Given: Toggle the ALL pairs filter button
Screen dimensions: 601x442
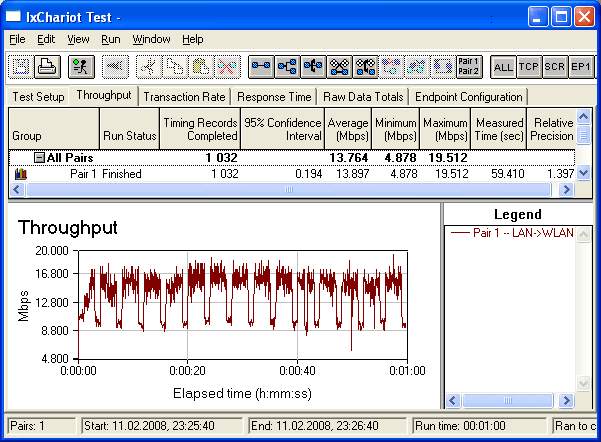Looking at the screenshot, I should pyautogui.click(x=503, y=67).
